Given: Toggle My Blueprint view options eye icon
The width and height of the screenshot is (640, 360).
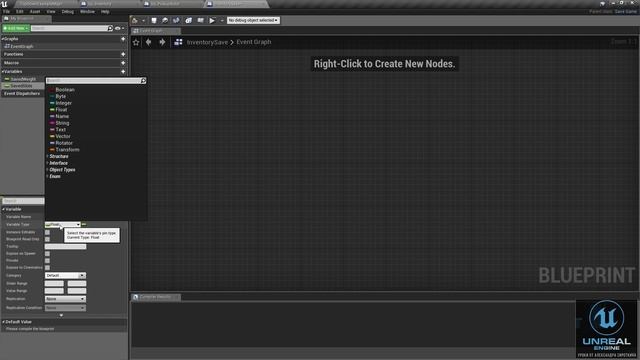Looking at the screenshot, I should click(x=118, y=28).
